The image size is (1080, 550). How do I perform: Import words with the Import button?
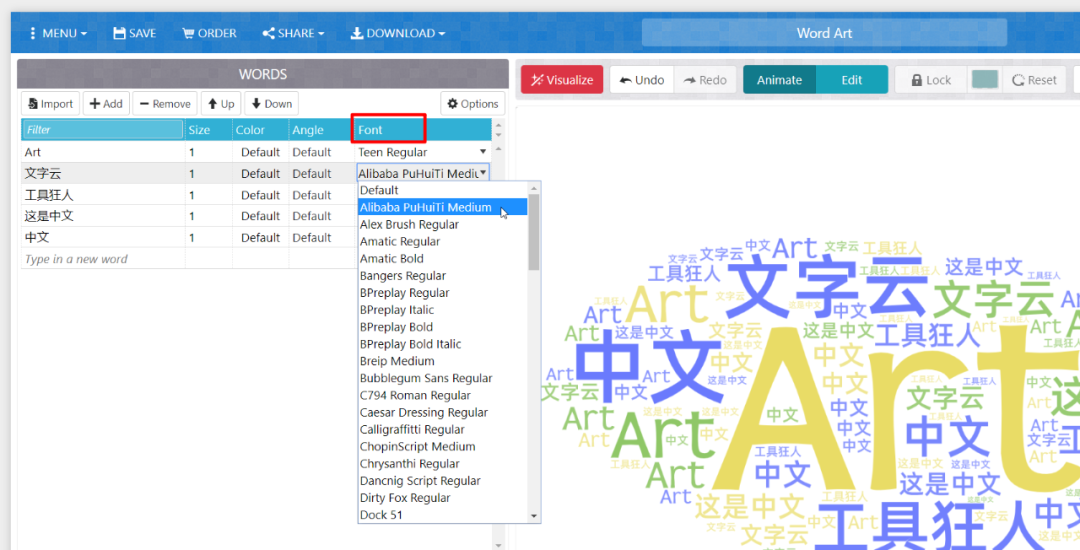pos(50,104)
